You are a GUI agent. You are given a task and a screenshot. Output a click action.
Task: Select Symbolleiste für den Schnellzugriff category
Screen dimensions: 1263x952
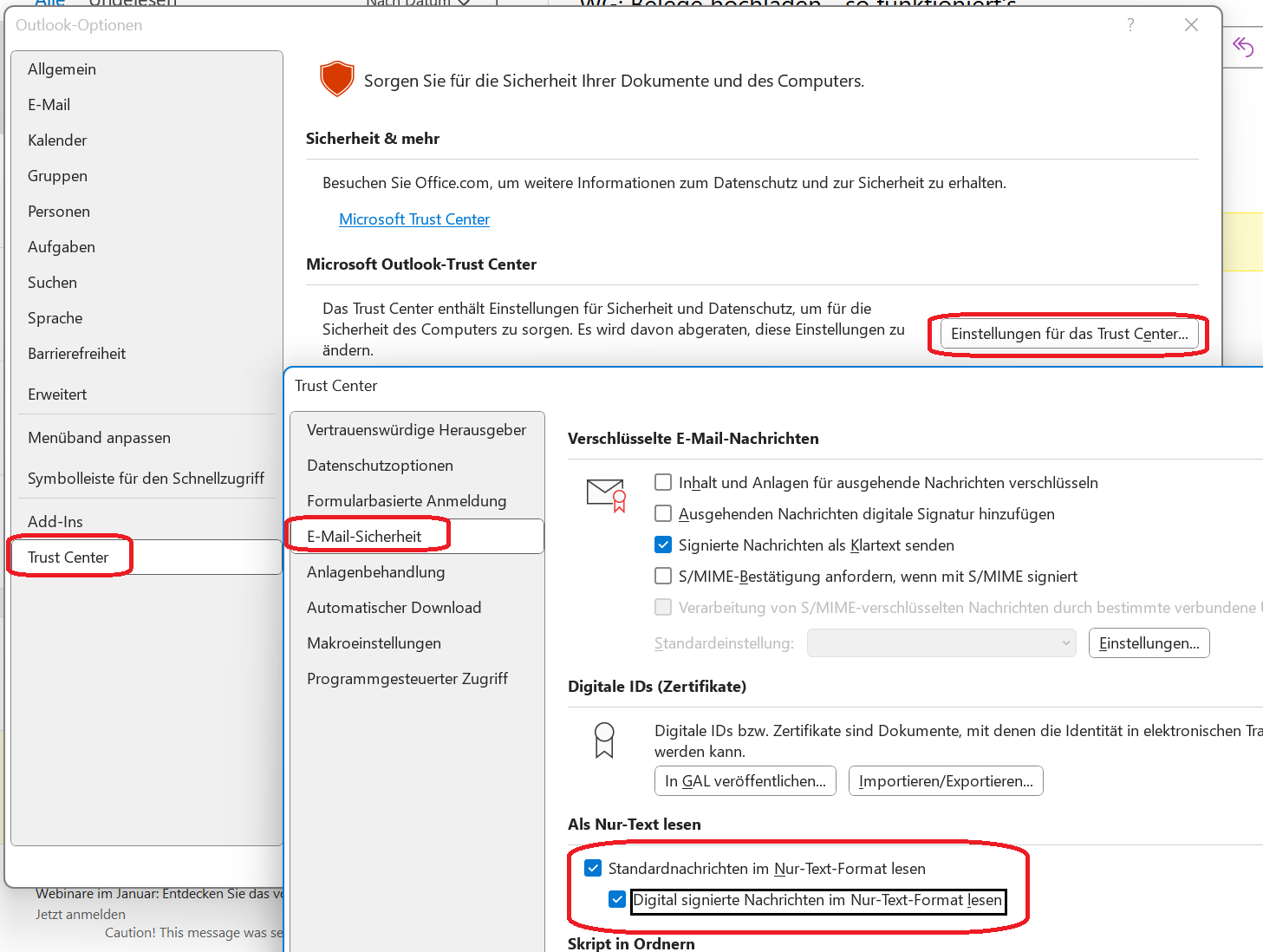(146, 479)
